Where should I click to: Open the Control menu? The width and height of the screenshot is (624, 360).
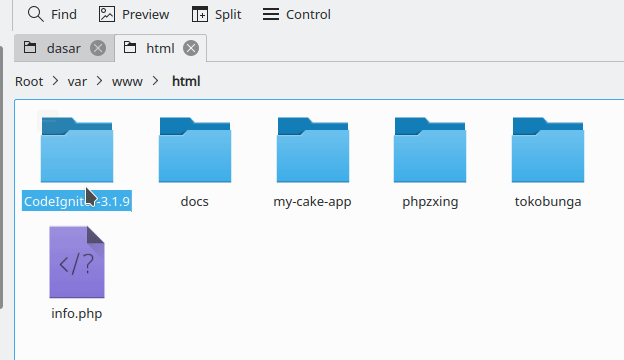click(296, 14)
